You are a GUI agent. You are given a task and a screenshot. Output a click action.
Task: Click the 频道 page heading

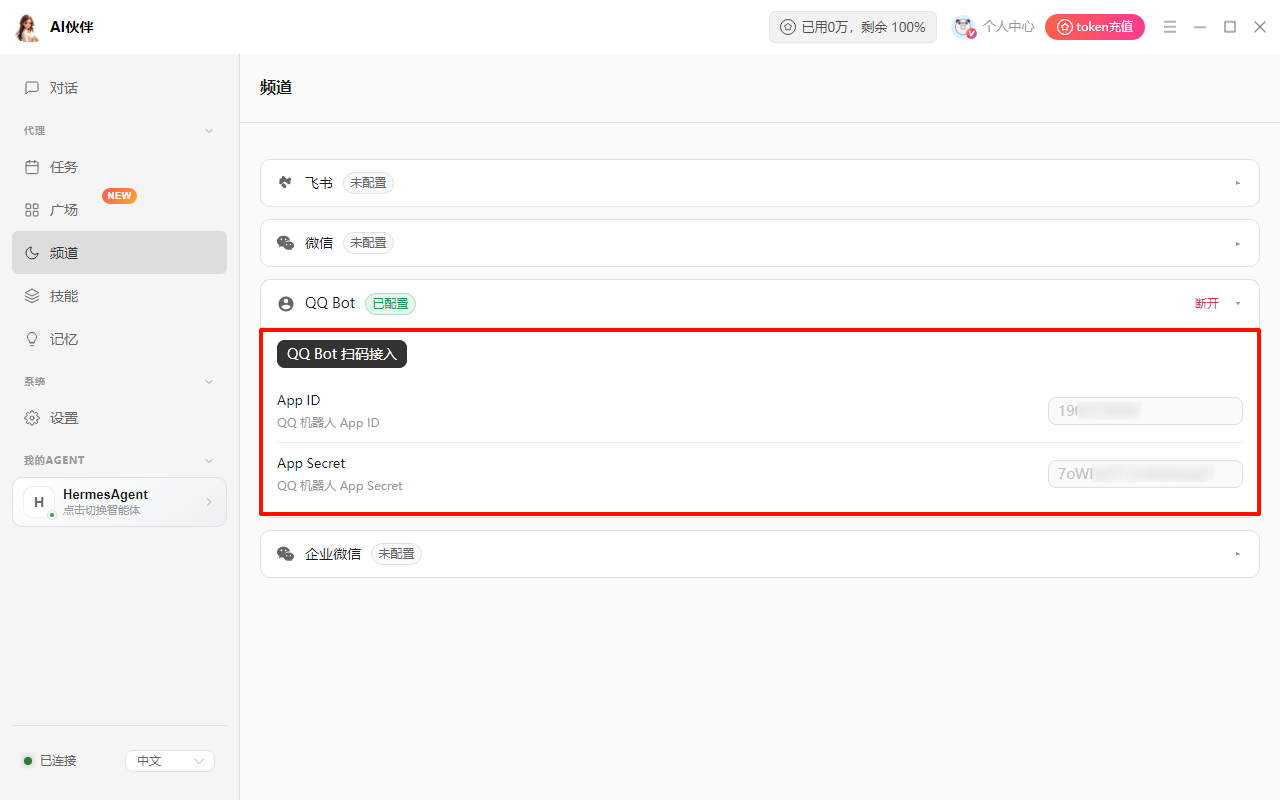[276, 87]
